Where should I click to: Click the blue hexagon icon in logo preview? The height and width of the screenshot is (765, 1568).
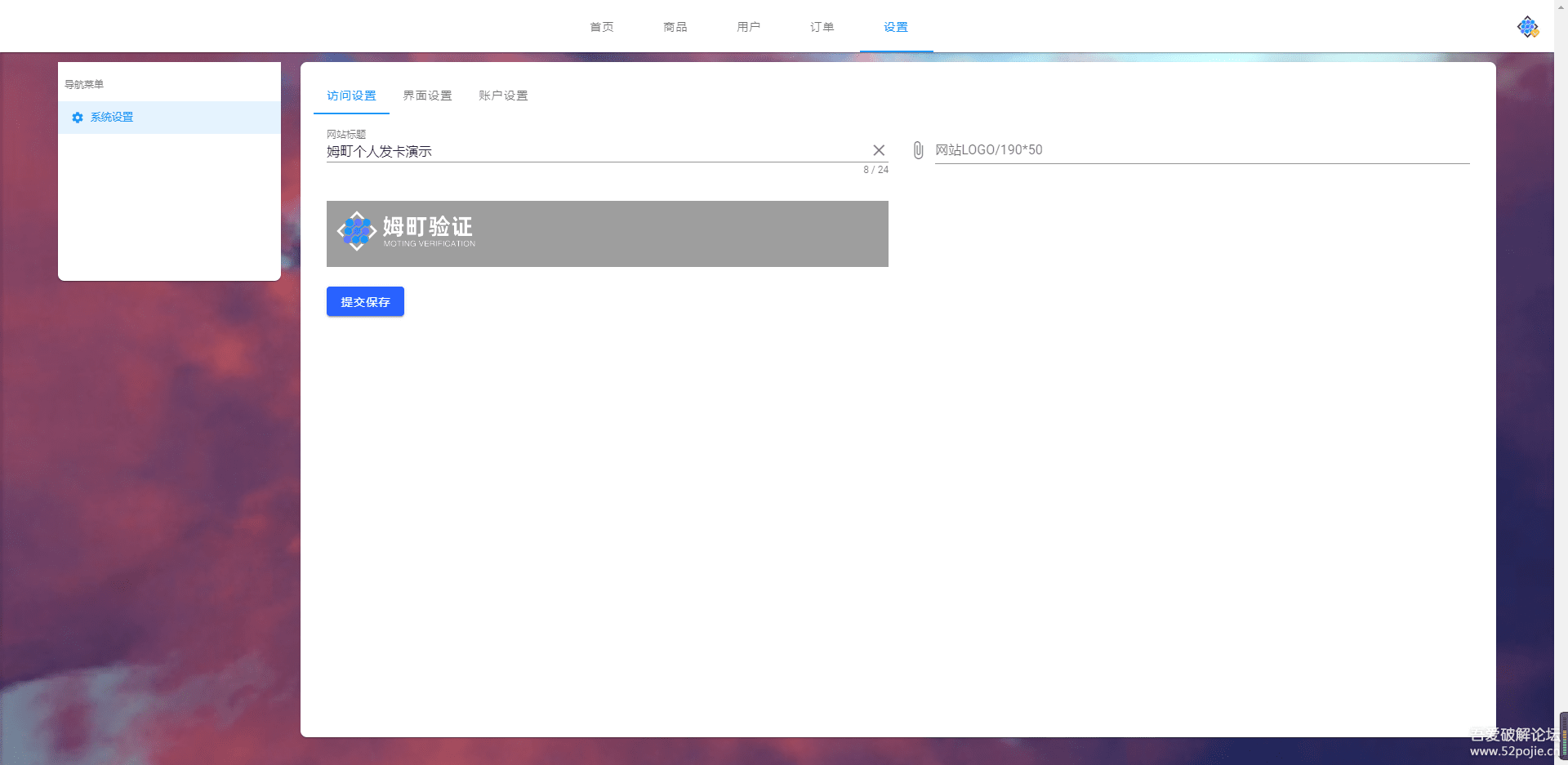coord(357,231)
